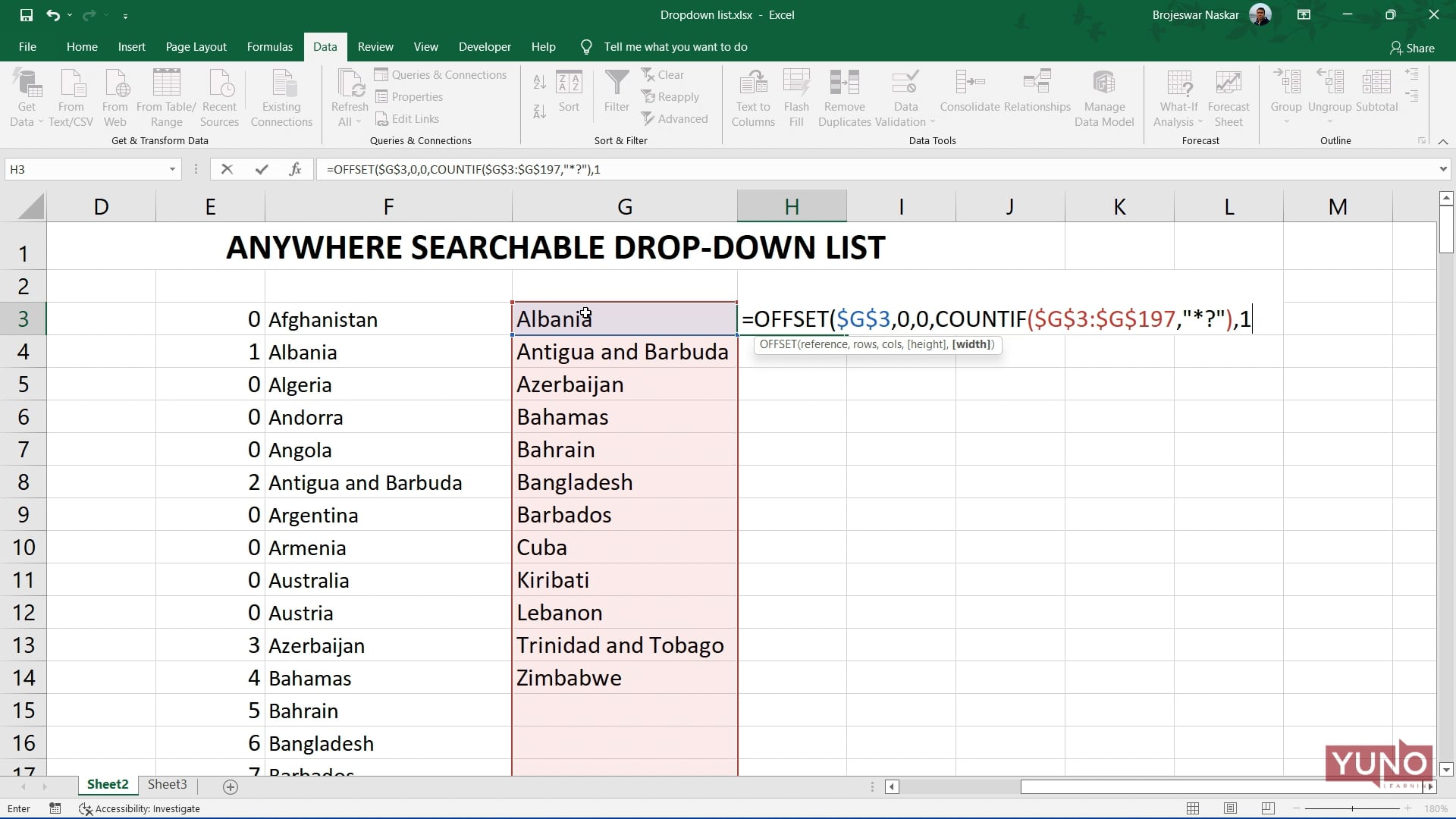Click the checkmark to confirm formula
The width and height of the screenshot is (1456, 819).
click(262, 169)
